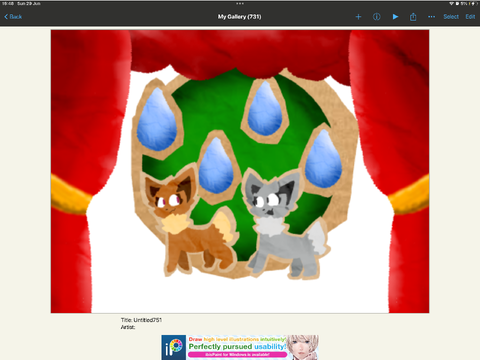
Task: Tap the Wi-Fi indicator in status bar
Action: 451,3
